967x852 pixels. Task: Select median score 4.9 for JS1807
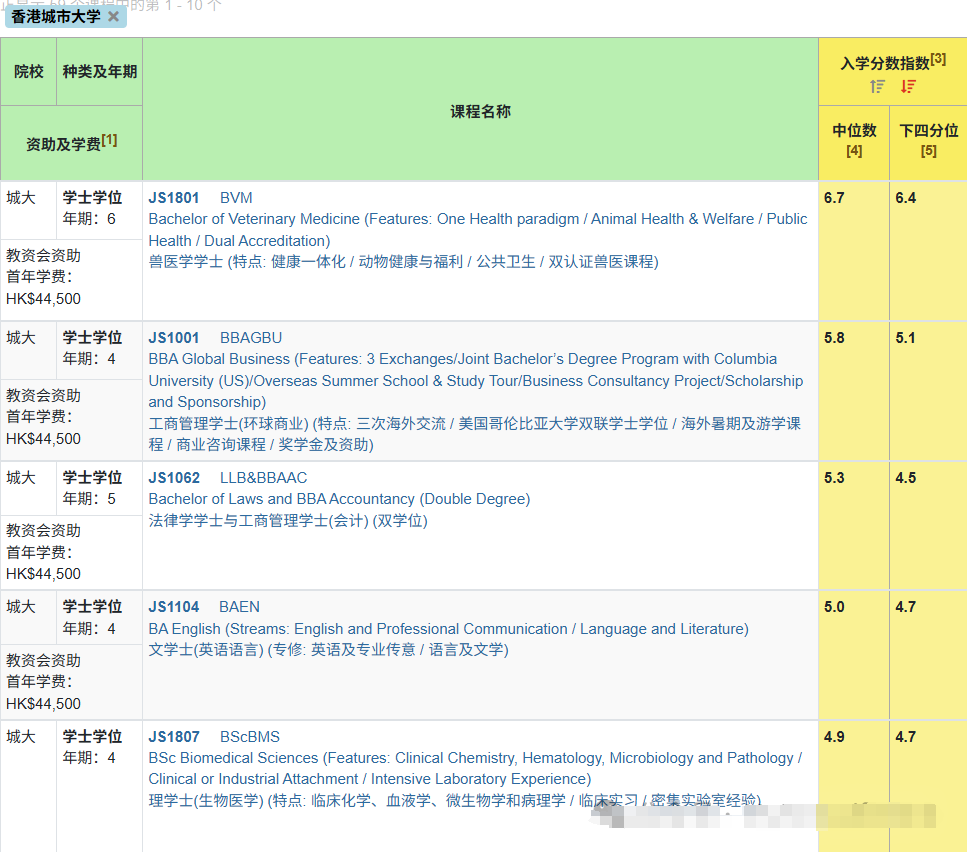pos(834,737)
